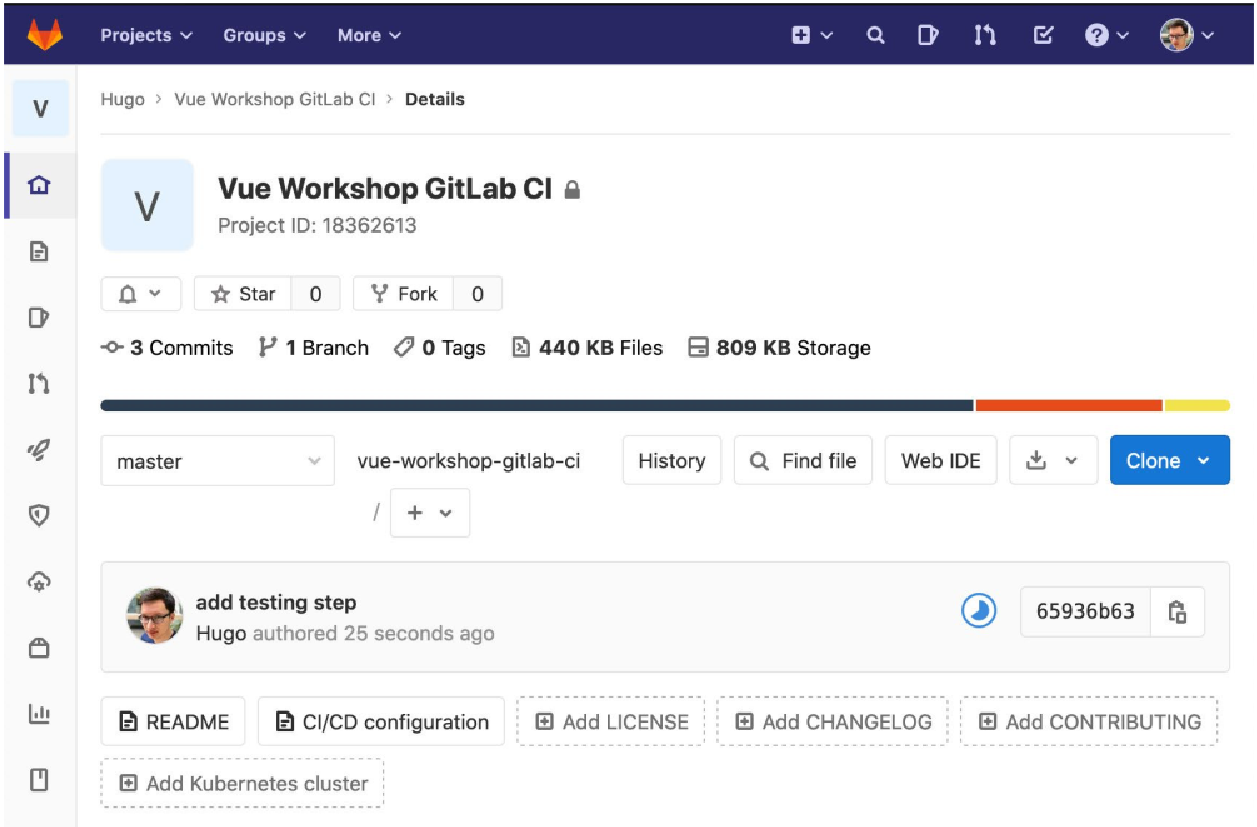
Task: Click the star count 0
Action: [315, 294]
